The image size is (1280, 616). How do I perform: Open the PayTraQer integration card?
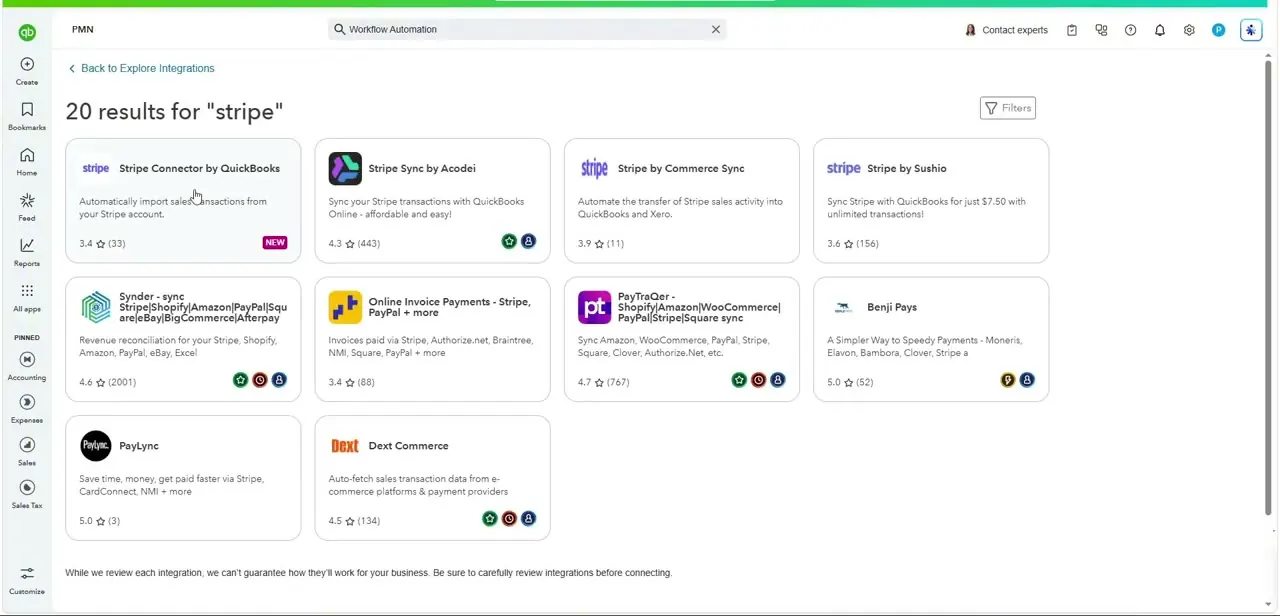682,340
